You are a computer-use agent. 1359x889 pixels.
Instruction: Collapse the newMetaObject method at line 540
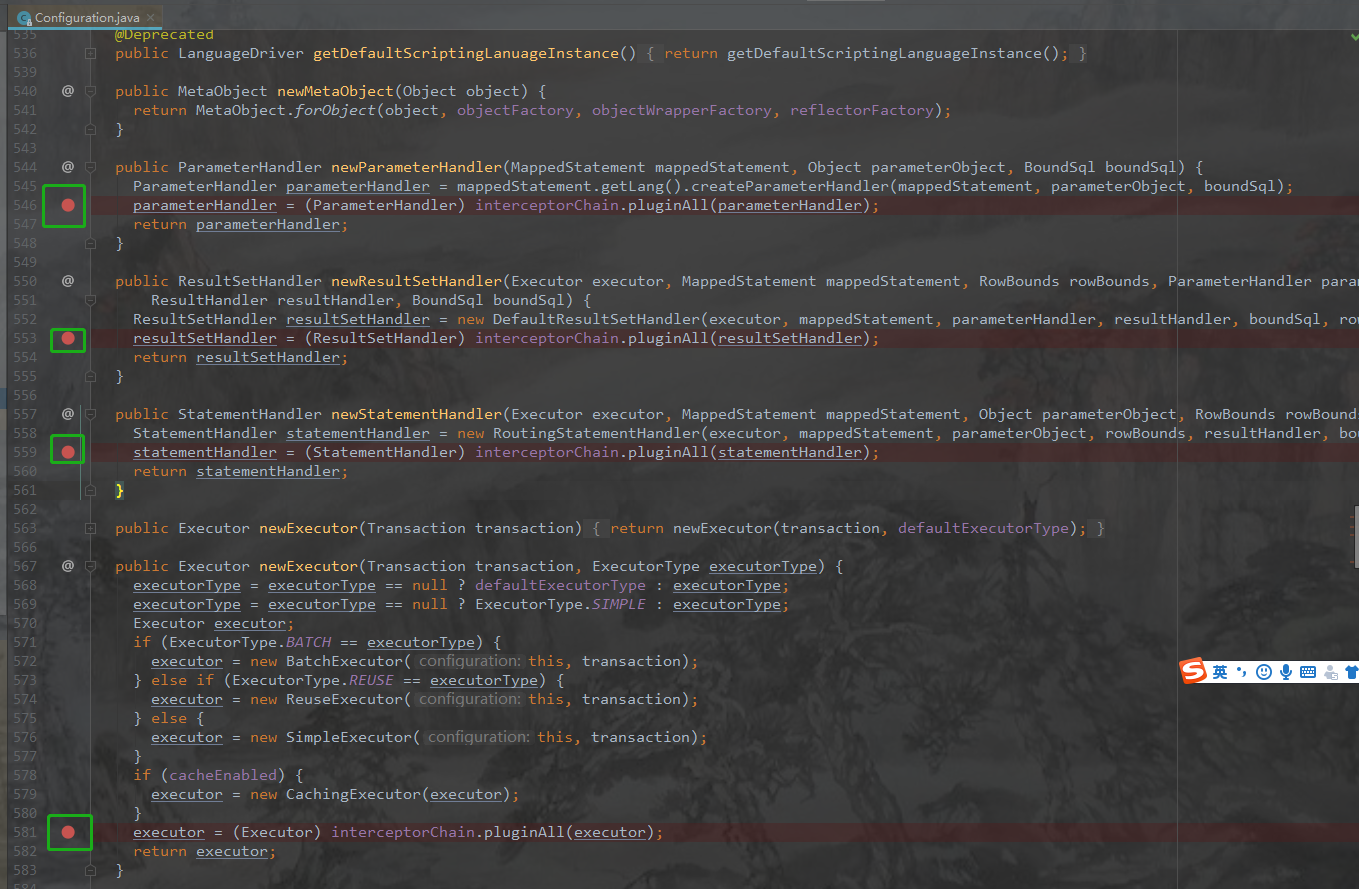(x=90, y=91)
